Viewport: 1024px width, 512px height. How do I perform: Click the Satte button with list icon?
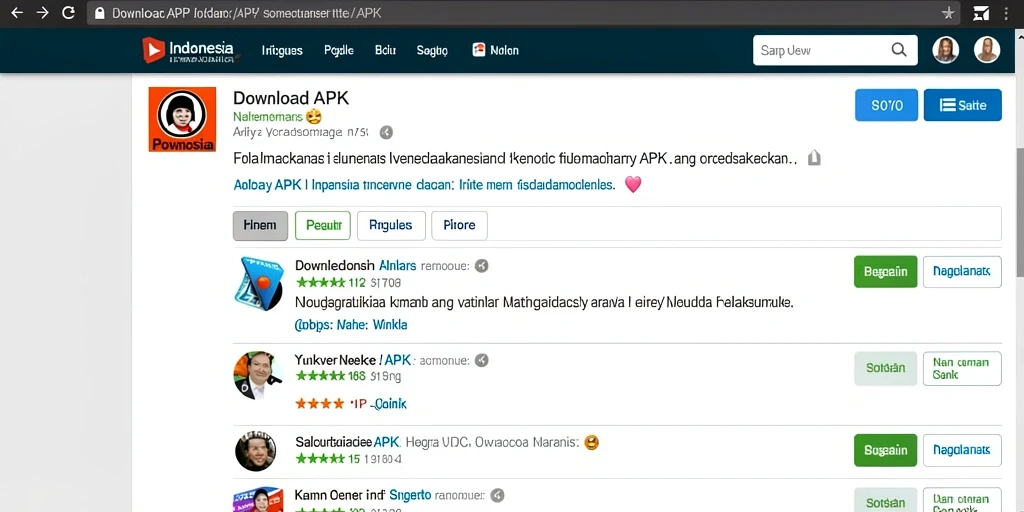[x=963, y=105]
